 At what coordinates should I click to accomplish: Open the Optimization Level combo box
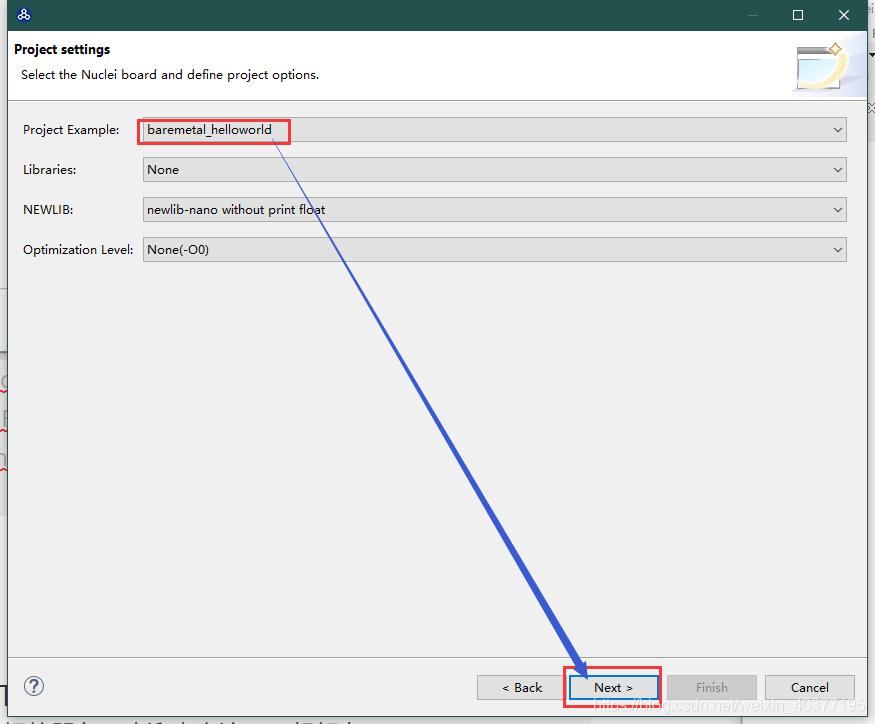click(x=494, y=250)
